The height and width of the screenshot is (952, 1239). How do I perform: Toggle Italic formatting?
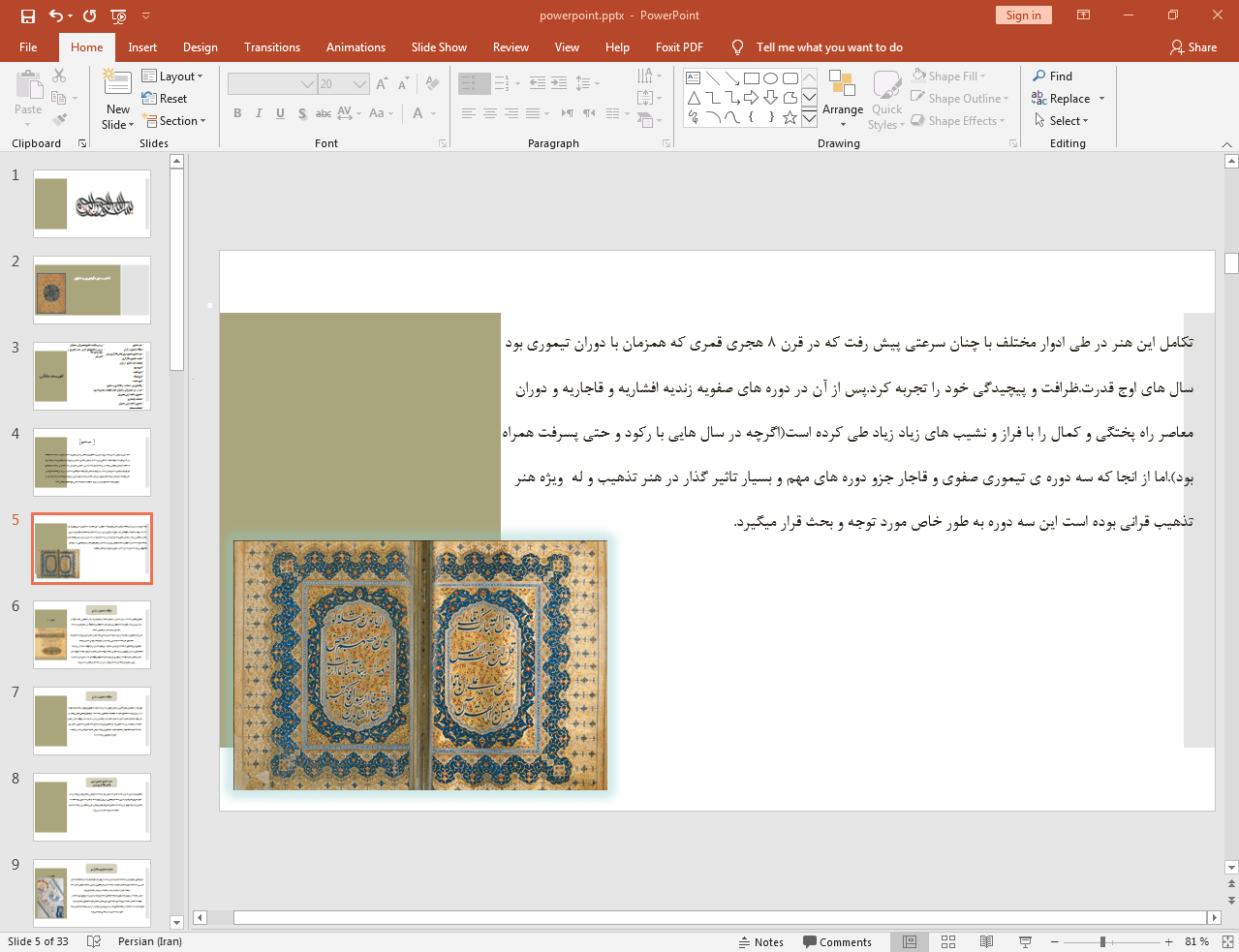[x=259, y=113]
